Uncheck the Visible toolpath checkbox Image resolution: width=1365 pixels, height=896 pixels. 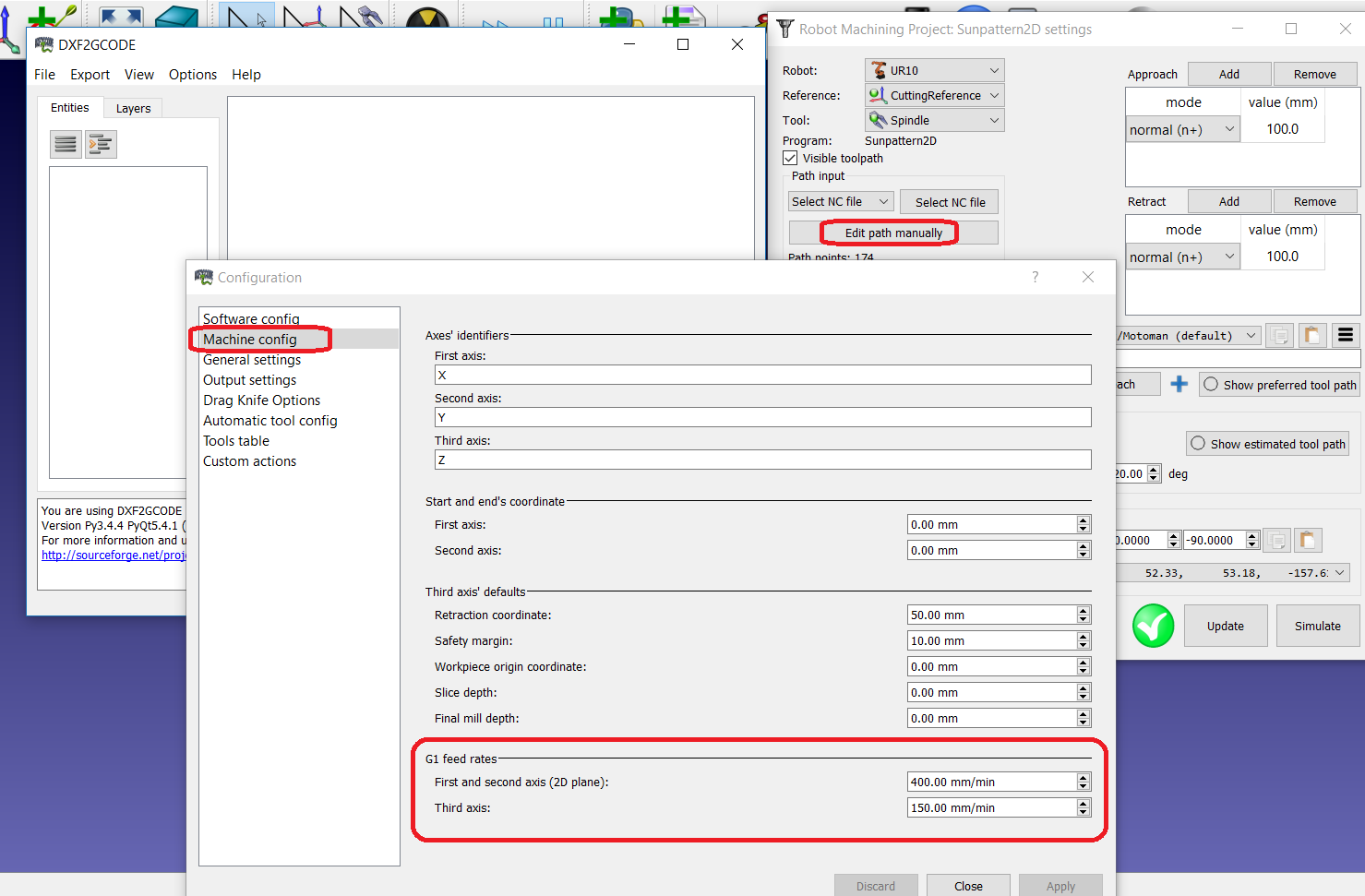pos(791,158)
